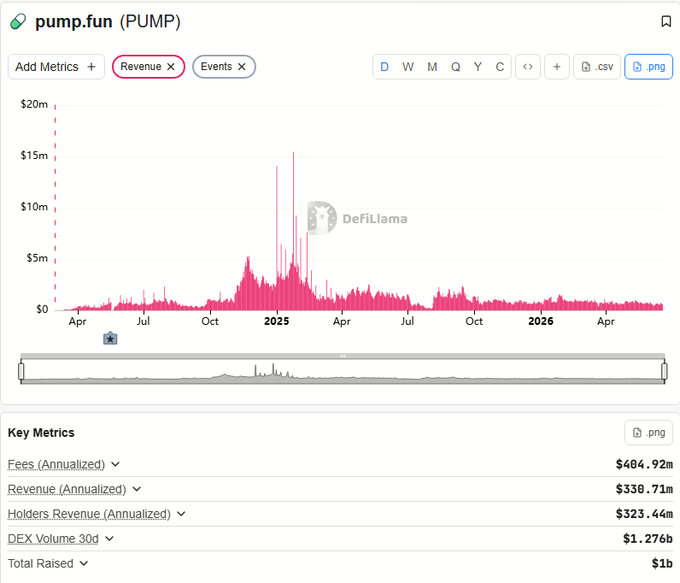
Task: Download Key Metrics as .png
Action: tap(649, 432)
